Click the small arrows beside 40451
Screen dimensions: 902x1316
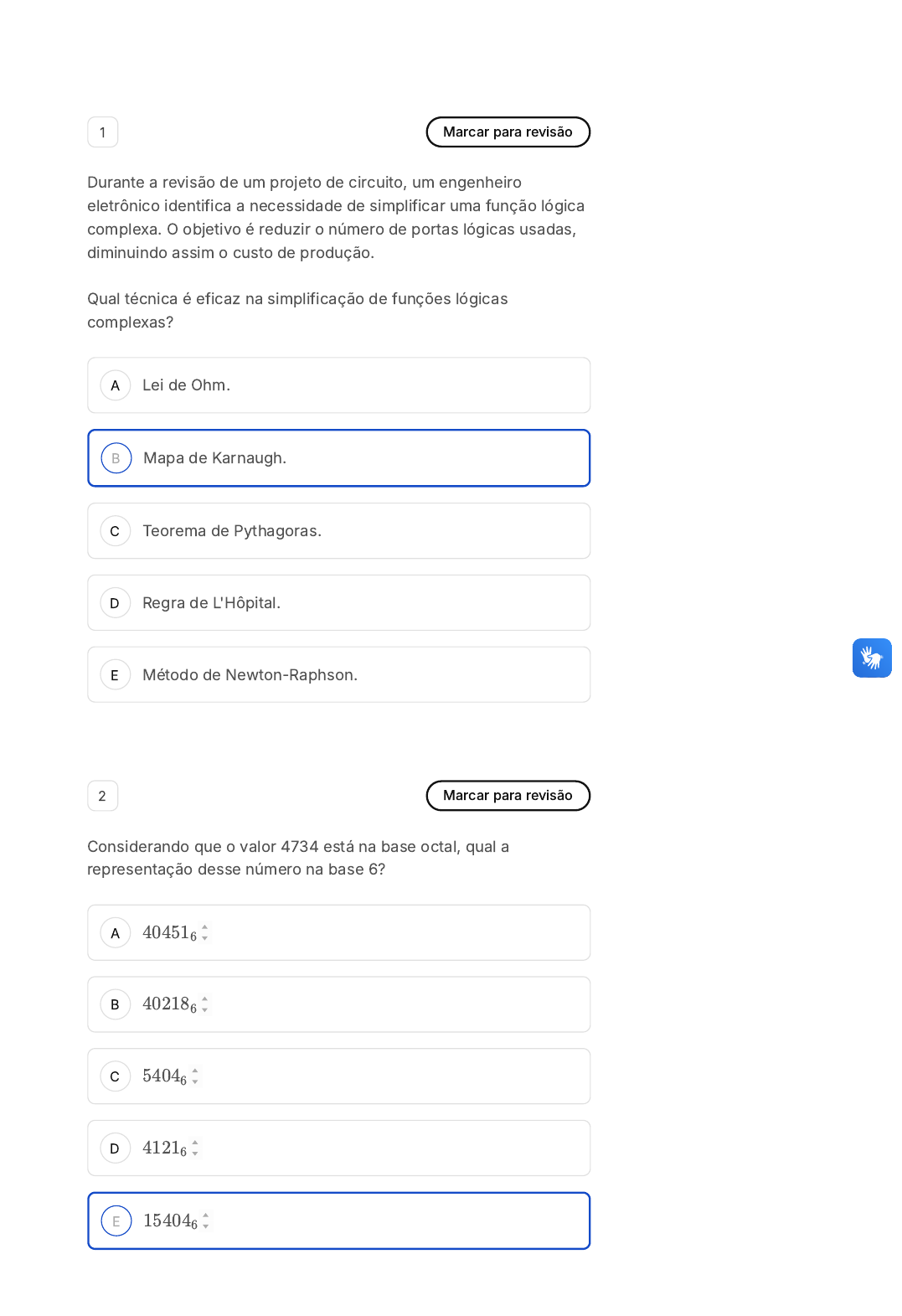click(205, 933)
